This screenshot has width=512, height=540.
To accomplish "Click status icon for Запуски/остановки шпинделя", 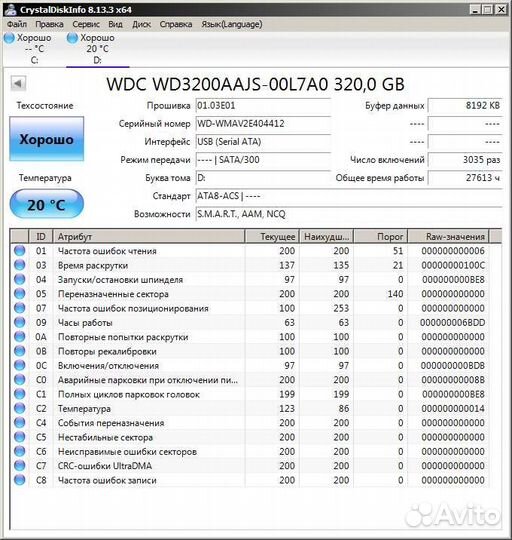I will tap(20, 279).
